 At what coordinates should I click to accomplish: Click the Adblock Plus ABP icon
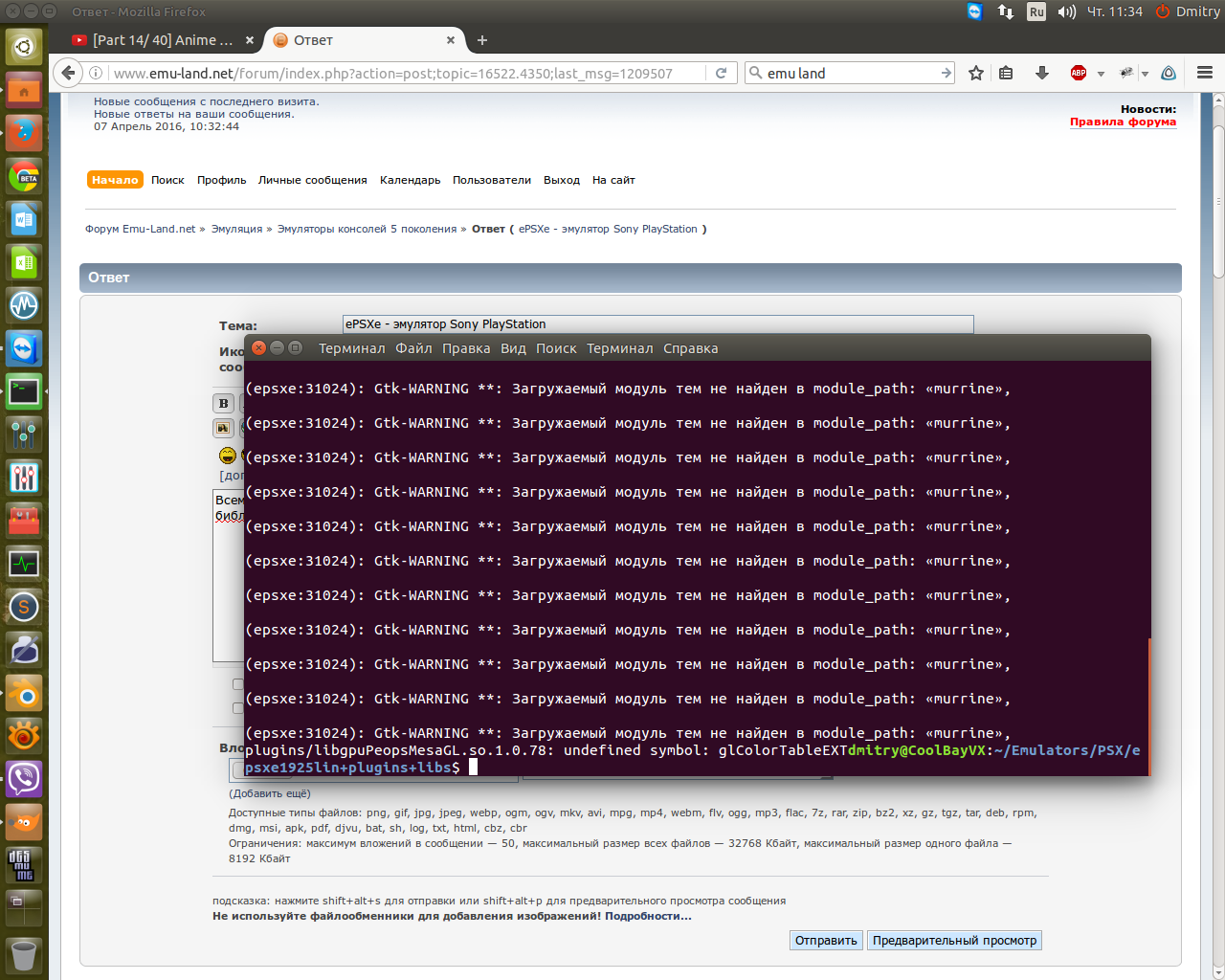pyautogui.click(x=1079, y=73)
